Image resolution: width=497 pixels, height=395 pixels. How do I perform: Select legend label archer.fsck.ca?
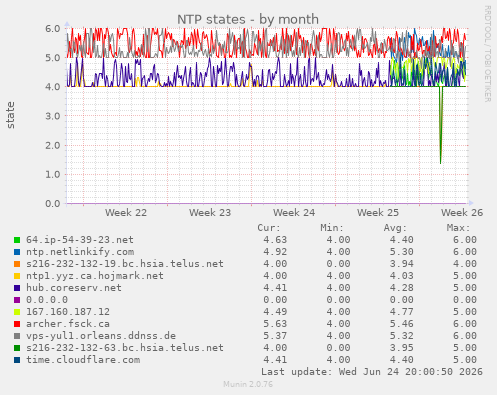coord(68,324)
